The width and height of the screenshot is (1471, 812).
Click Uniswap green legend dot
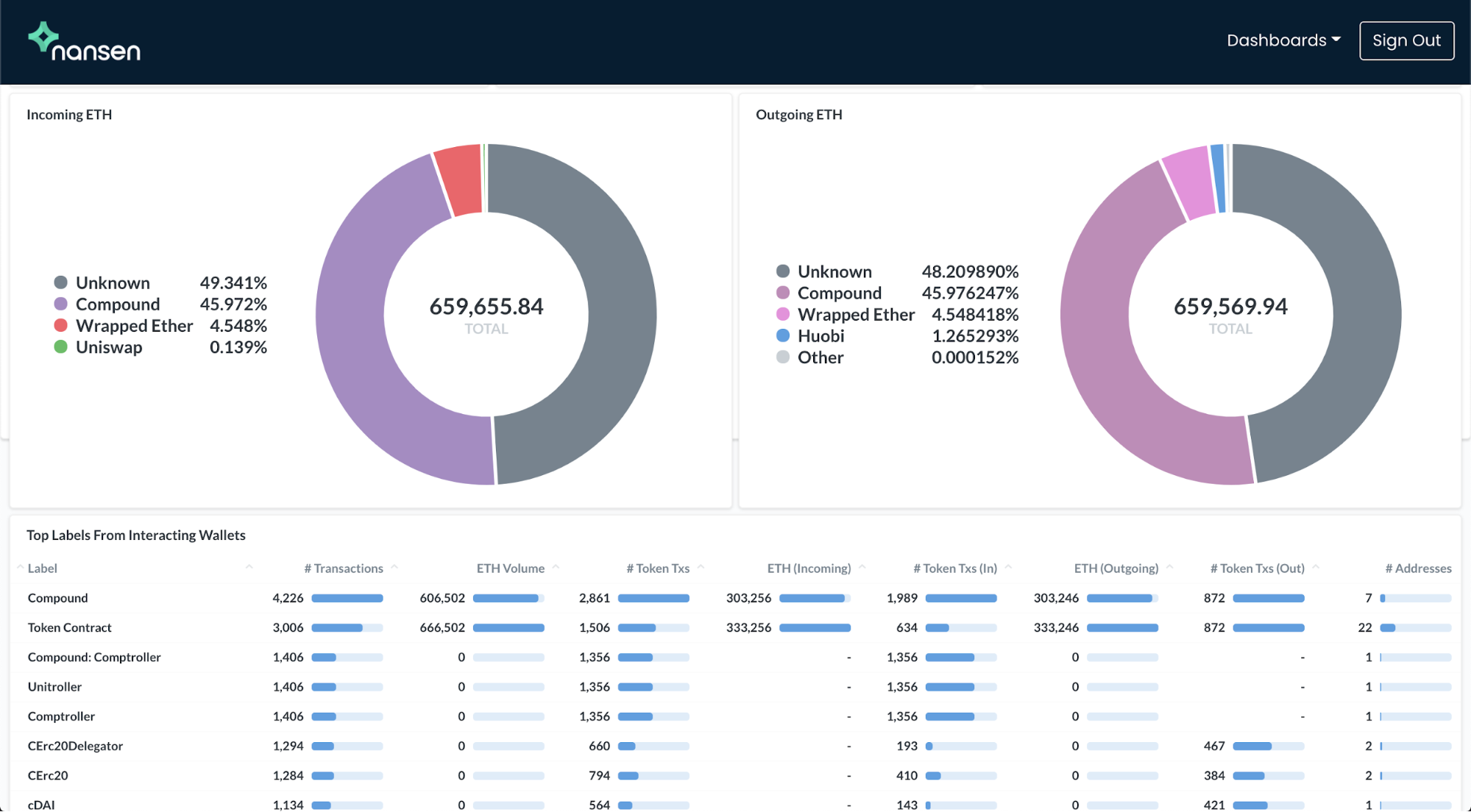(x=61, y=347)
